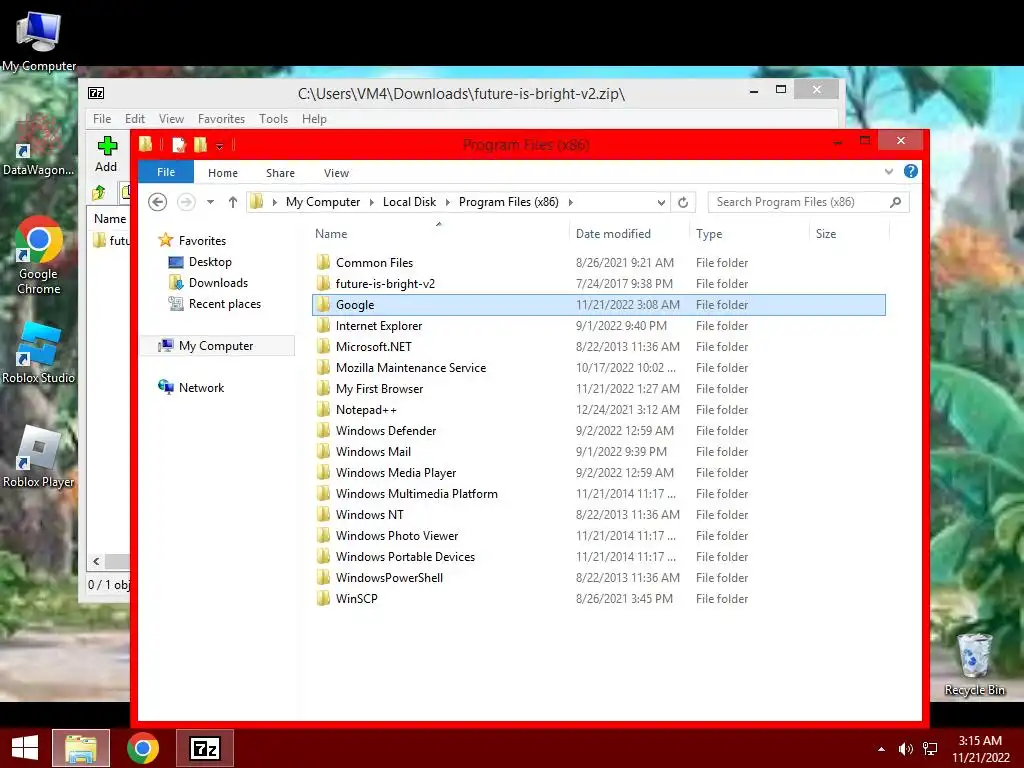Select the future-is-bright-v2 folder in Explorer
The width and height of the screenshot is (1024, 768).
(385, 283)
